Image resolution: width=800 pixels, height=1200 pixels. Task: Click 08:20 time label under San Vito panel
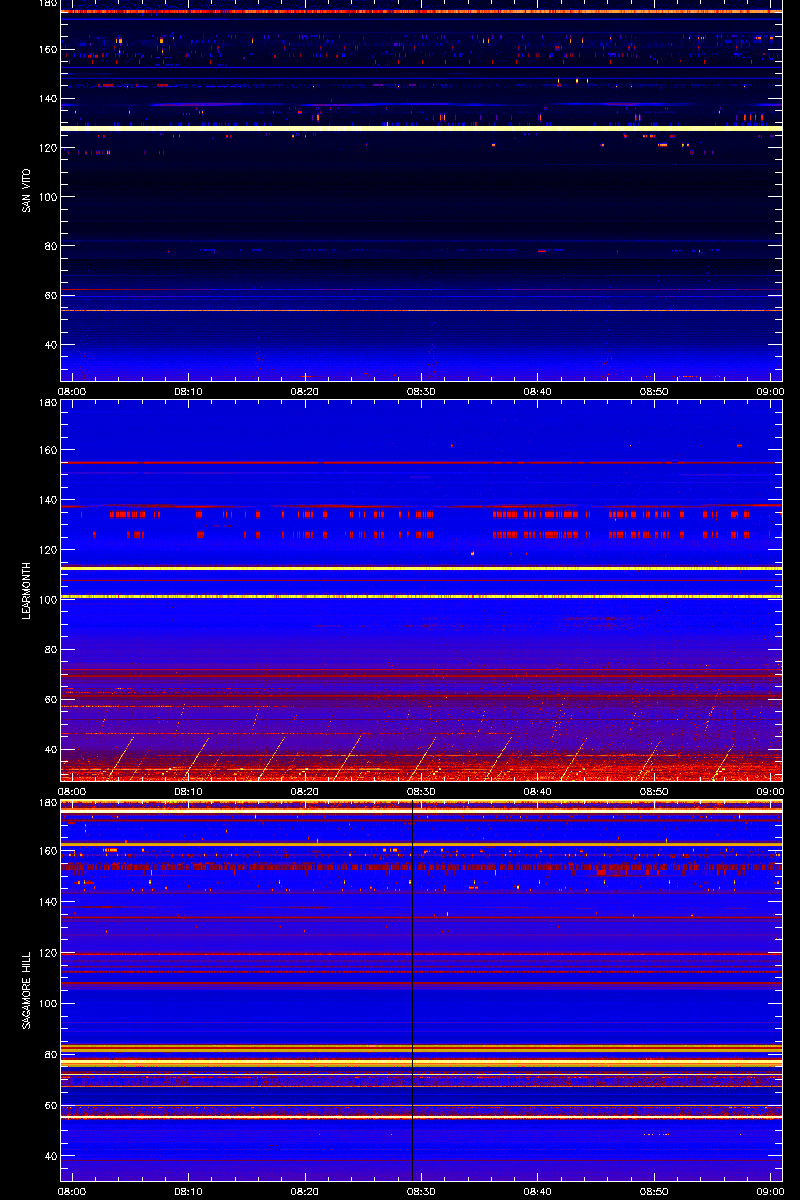click(x=305, y=391)
